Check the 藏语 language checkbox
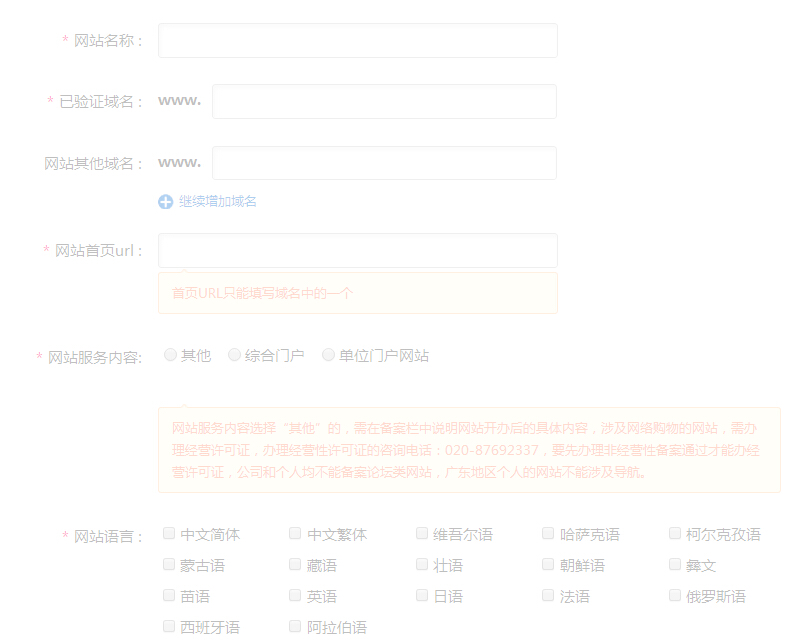807x640 pixels. click(x=294, y=564)
